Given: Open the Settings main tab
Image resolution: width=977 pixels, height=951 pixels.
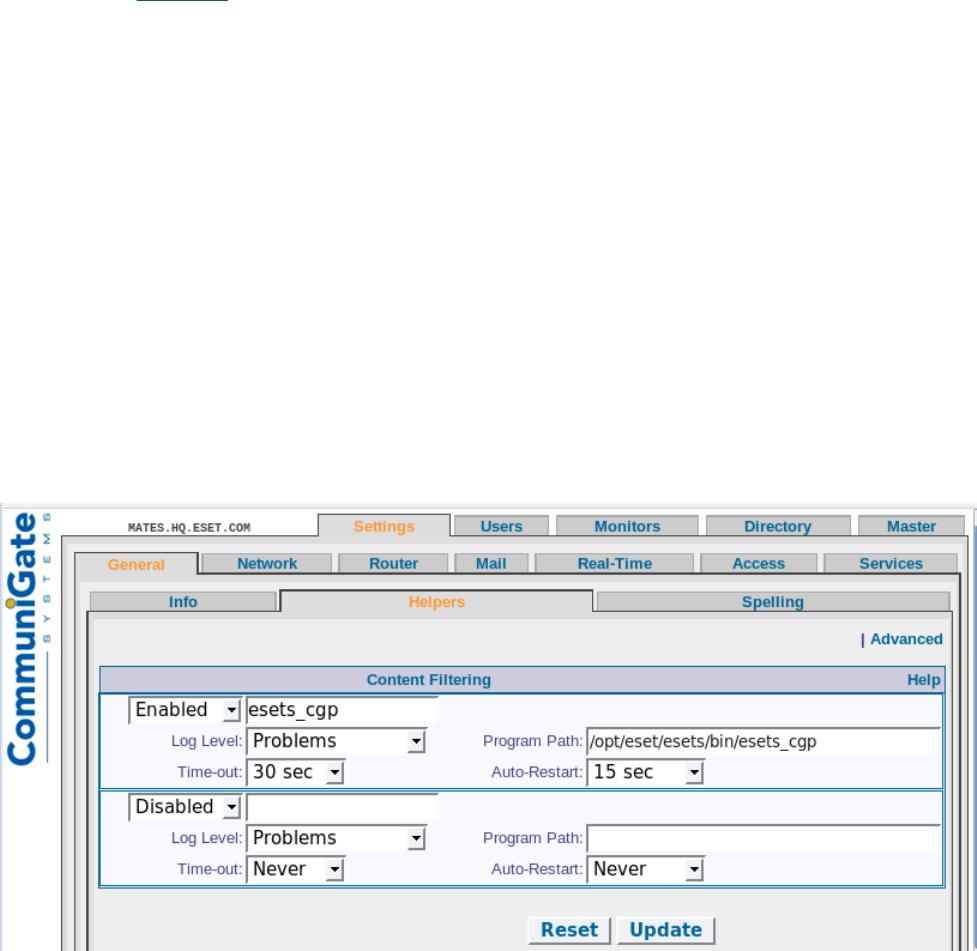Looking at the screenshot, I should tap(384, 526).
